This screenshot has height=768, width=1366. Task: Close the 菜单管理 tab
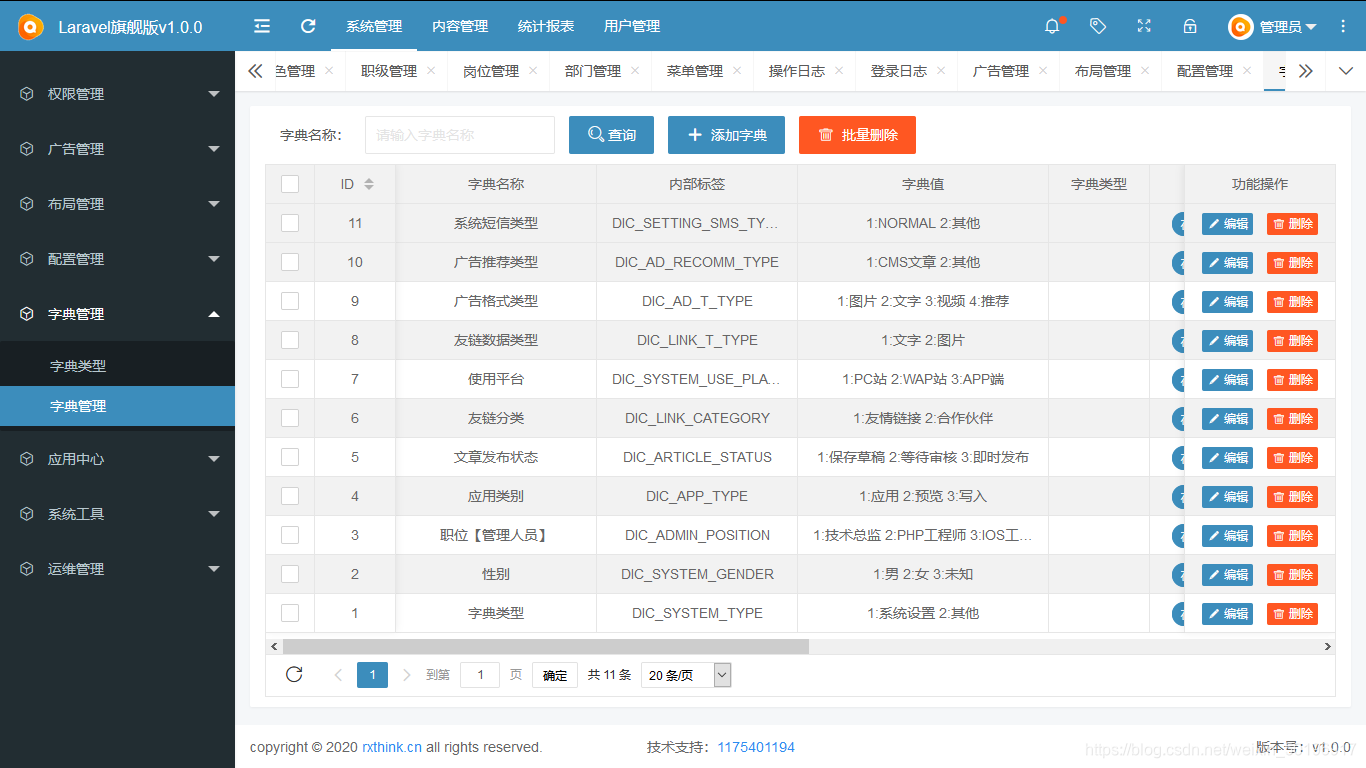[737, 70]
